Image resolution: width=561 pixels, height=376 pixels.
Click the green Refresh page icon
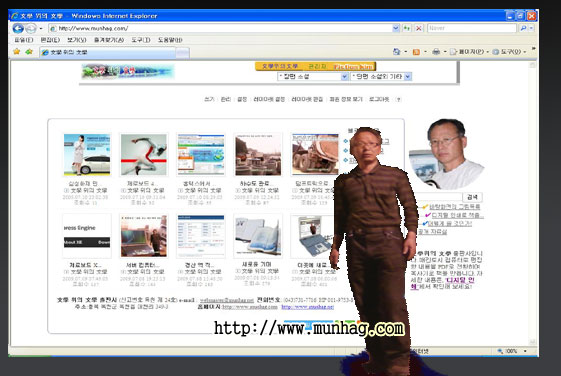point(407,28)
